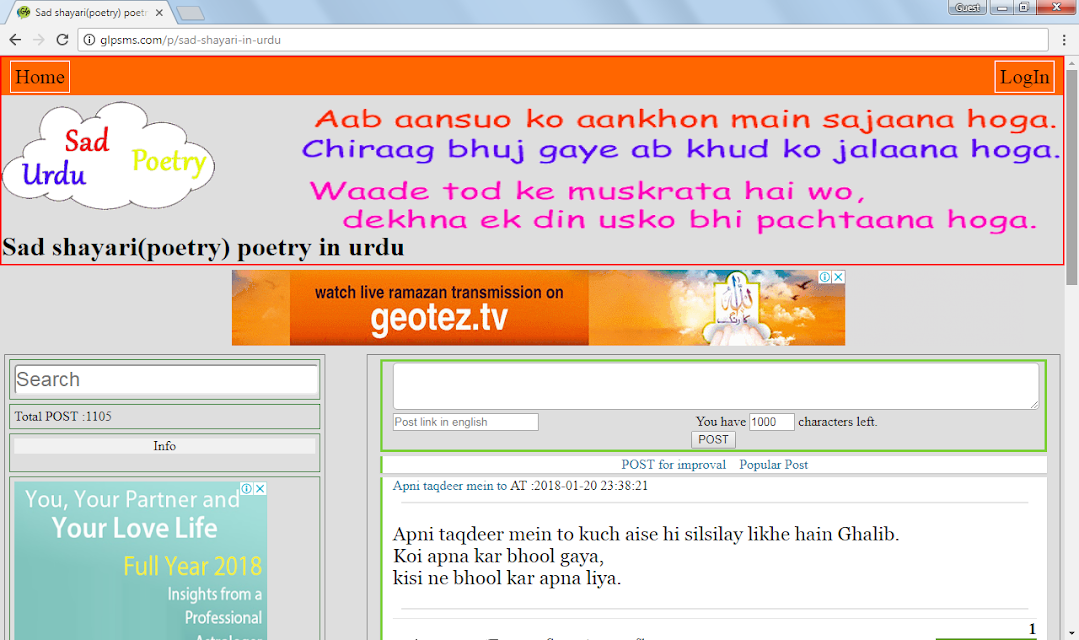This screenshot has width=1079, height=640.
Task: Click the heading Sad shayari(poetry) poetry in urdu
Action: point(203,248)
